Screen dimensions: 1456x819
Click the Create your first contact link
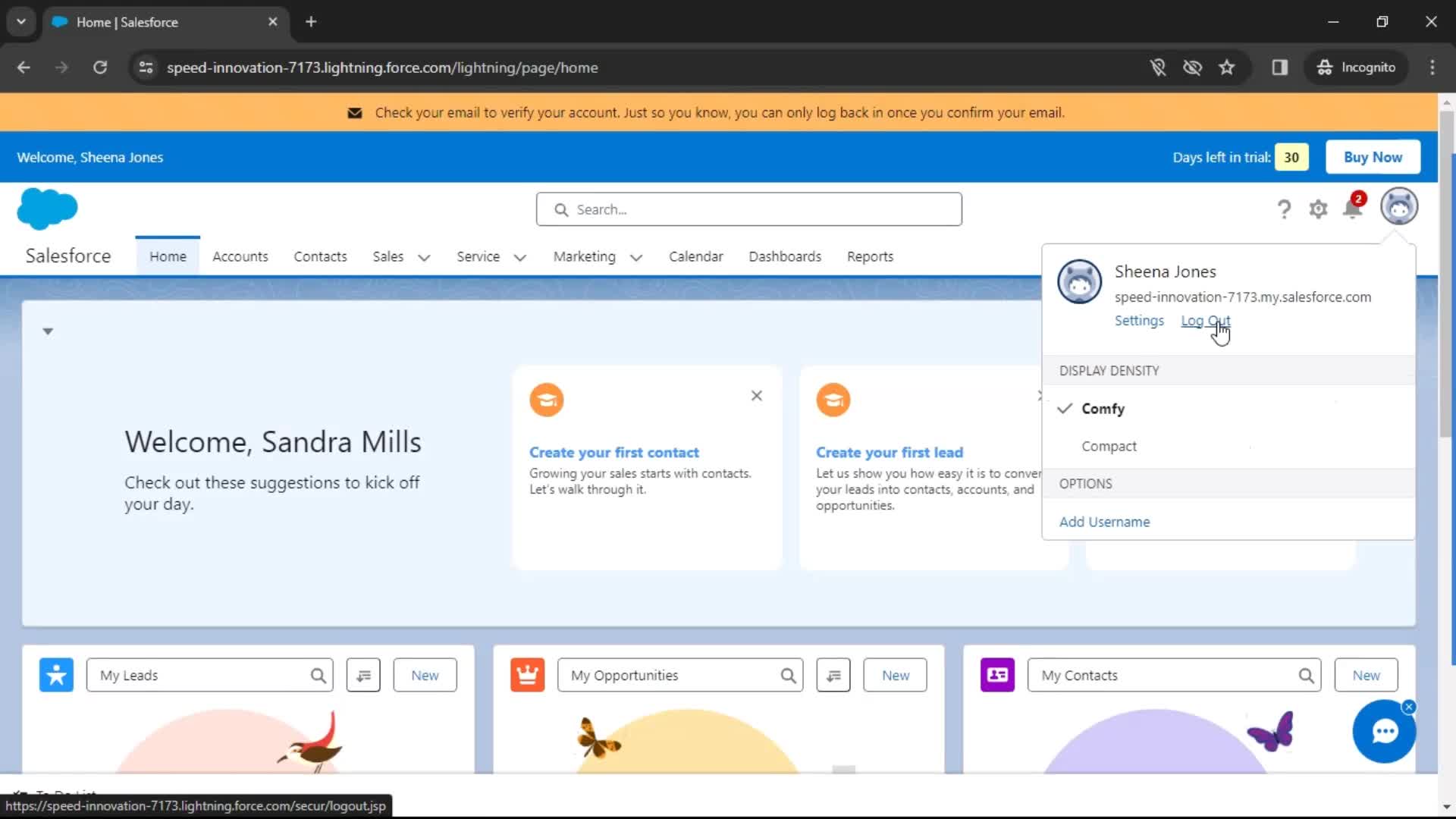[614, 452]
